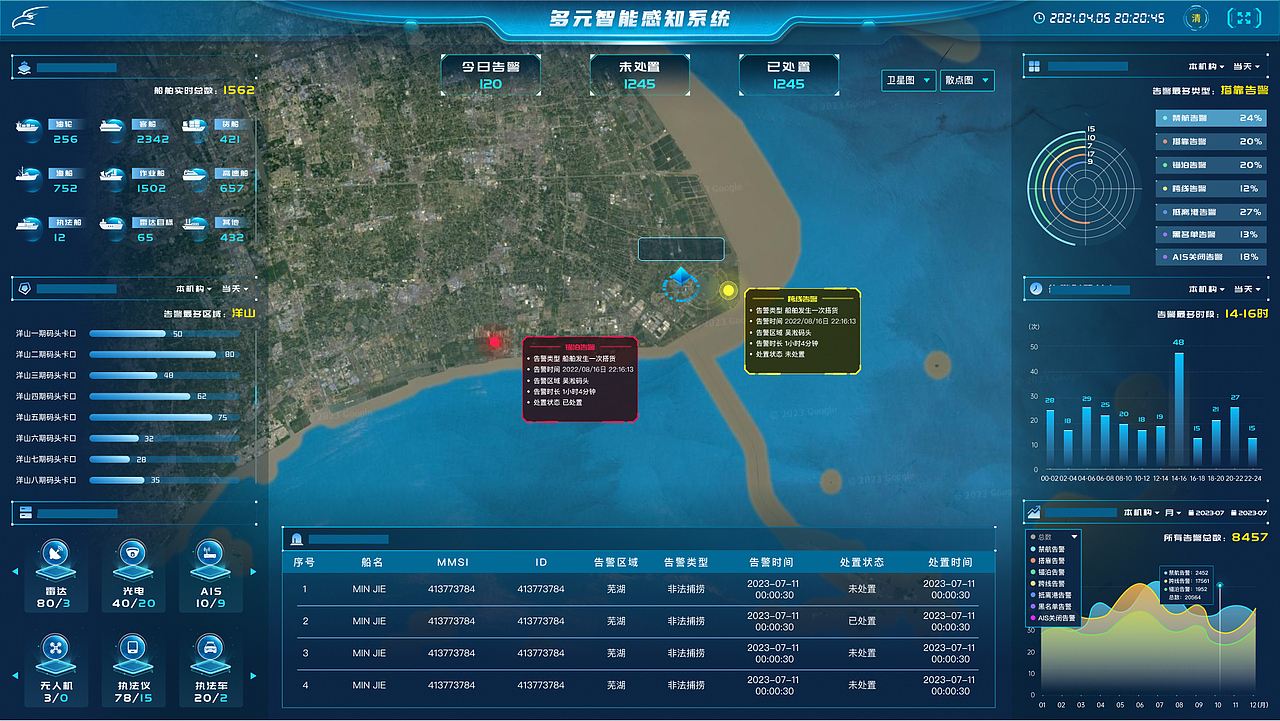The image size is (1280, 721).
Task: Open the 执法车 enforcement vehicle icon
Action: pos(210,653)
